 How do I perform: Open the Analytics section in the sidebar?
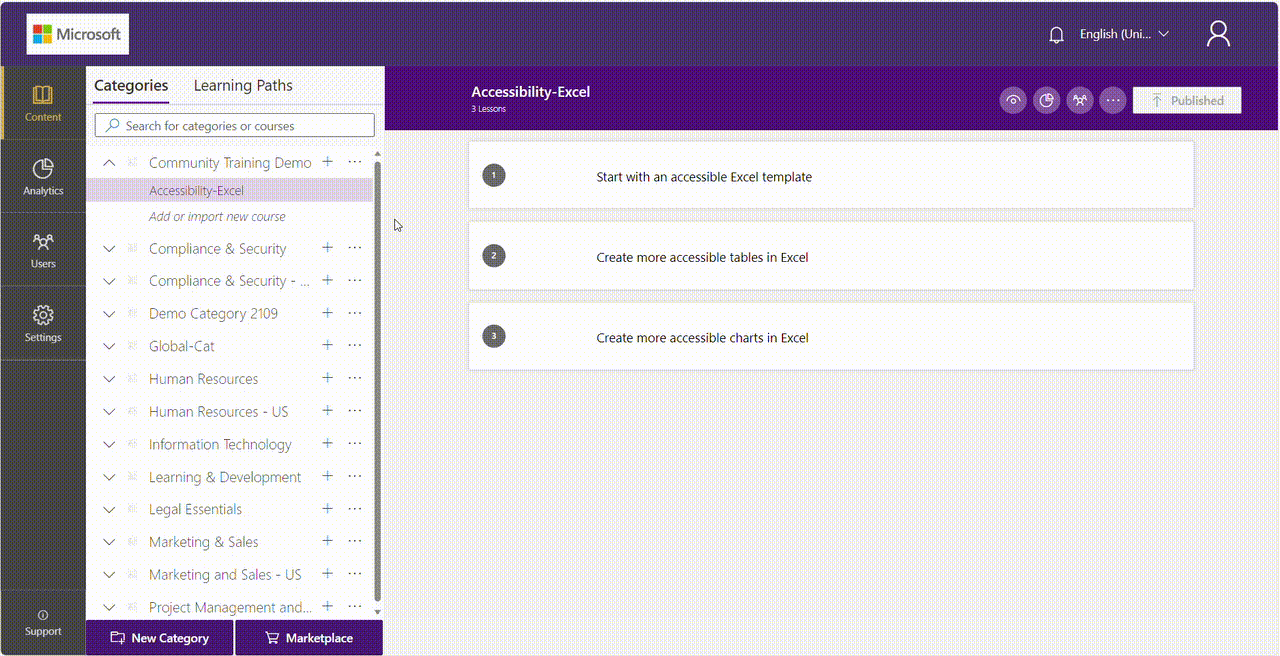click(x=42, y=176)
